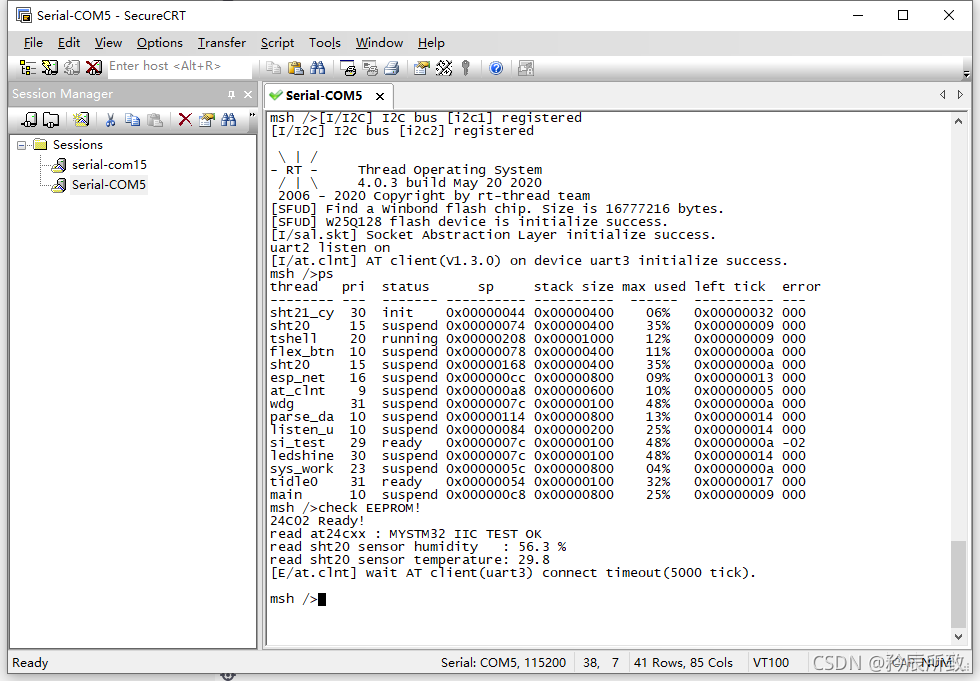
Task: Click 'Ready' status text
Action: point(30,662)
